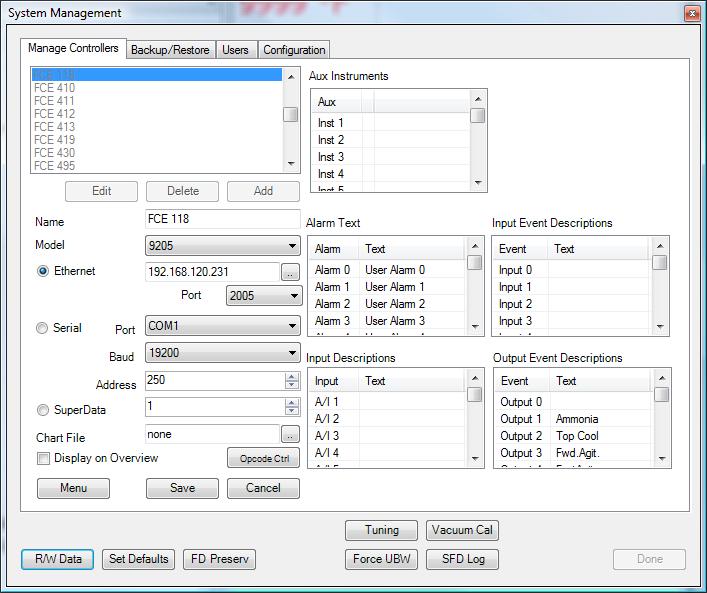Viewport: 707px width, 593px height.
Task: Click the Chart File field showing none
Action: point(212,435)
